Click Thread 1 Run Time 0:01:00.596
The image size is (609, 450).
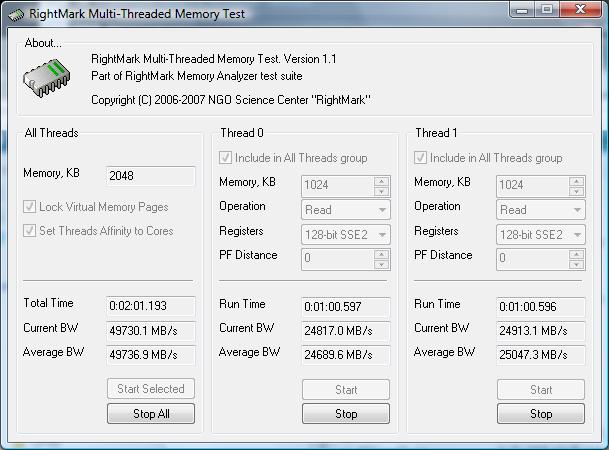pos(541,307)
